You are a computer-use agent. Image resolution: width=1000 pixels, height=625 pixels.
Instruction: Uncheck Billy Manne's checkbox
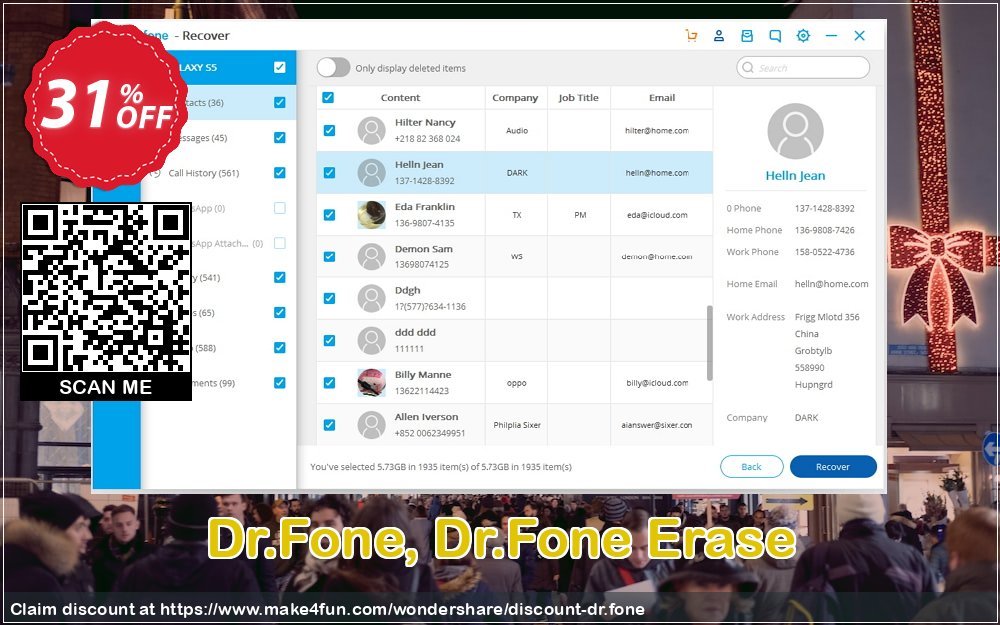(x=329, y=383)
